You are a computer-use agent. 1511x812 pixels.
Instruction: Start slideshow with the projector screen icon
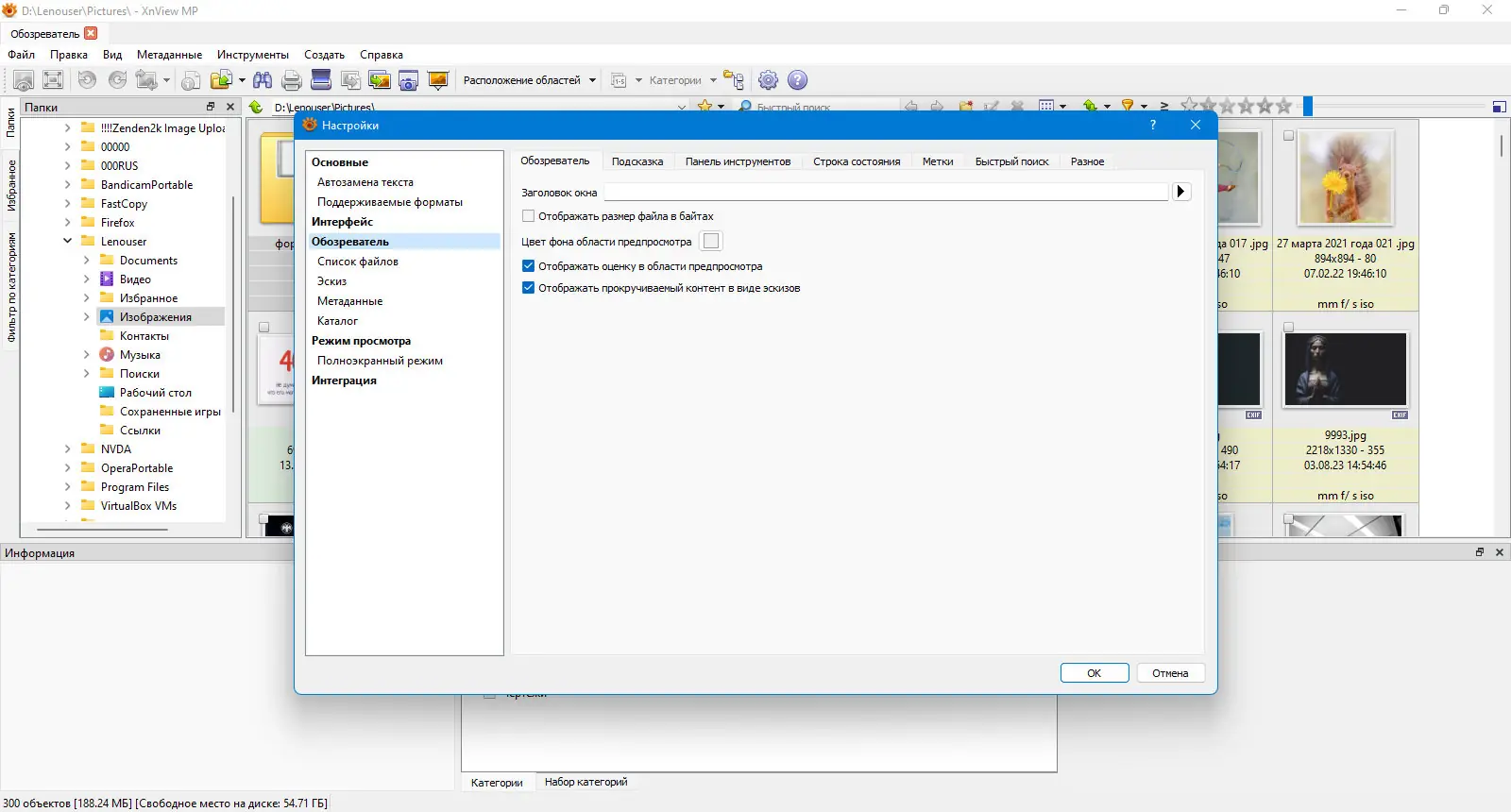tap(437, 80)
